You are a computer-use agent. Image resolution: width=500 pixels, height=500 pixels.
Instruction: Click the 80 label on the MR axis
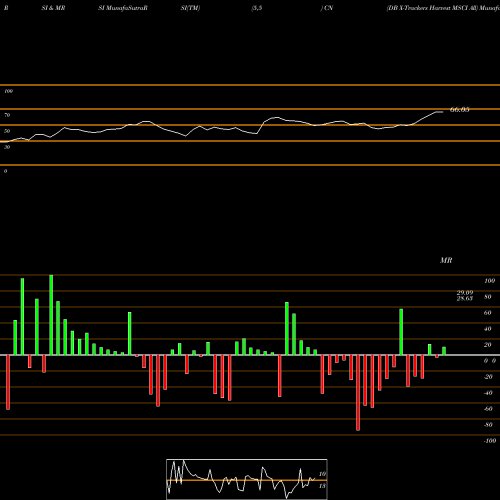tap(488, 297)
